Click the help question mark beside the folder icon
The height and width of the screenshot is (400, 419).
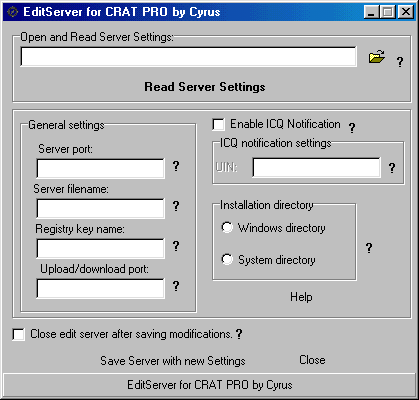(x=400, y=62)
